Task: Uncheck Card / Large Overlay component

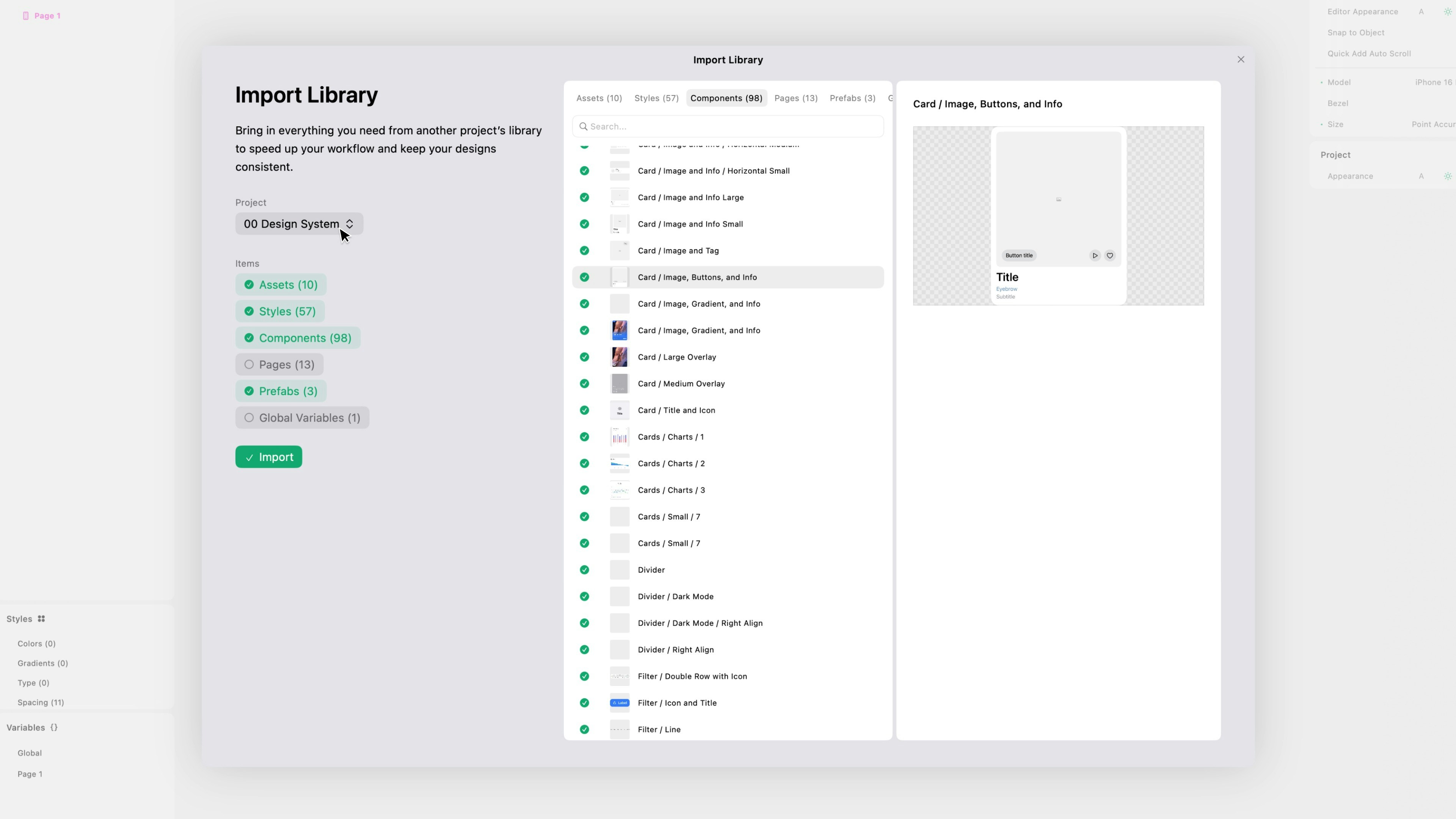Action: pyautogui.click(x=584, y=357)
